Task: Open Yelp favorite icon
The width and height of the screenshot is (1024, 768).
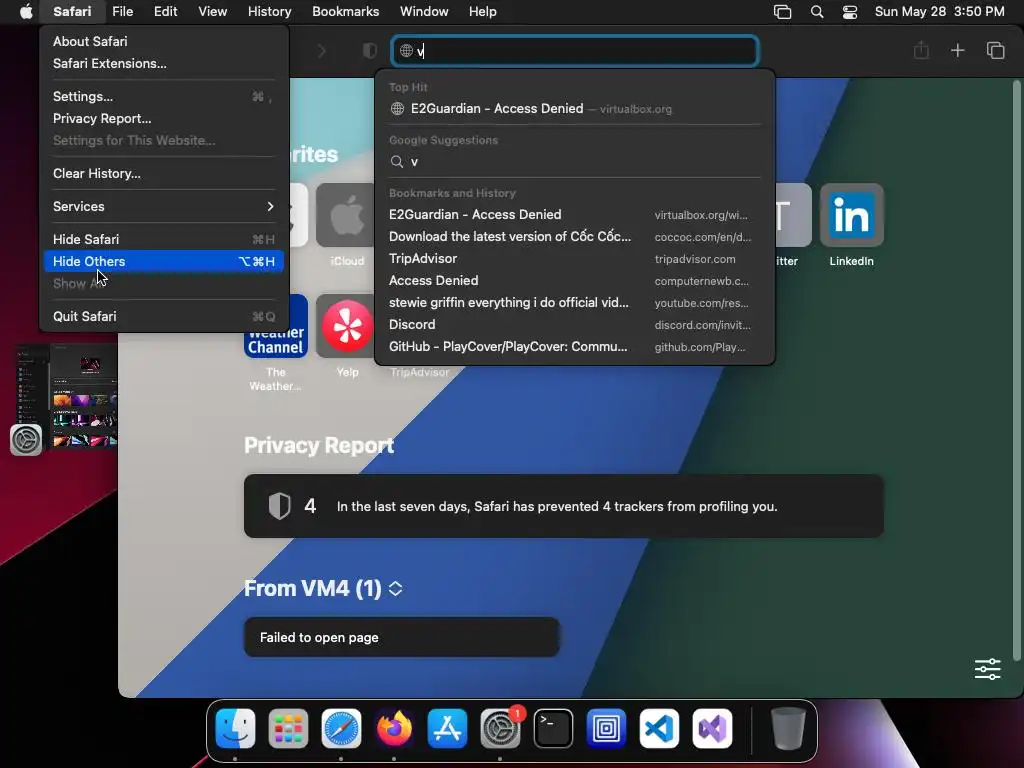Action: pyautogui.click(x=346, y=326)
